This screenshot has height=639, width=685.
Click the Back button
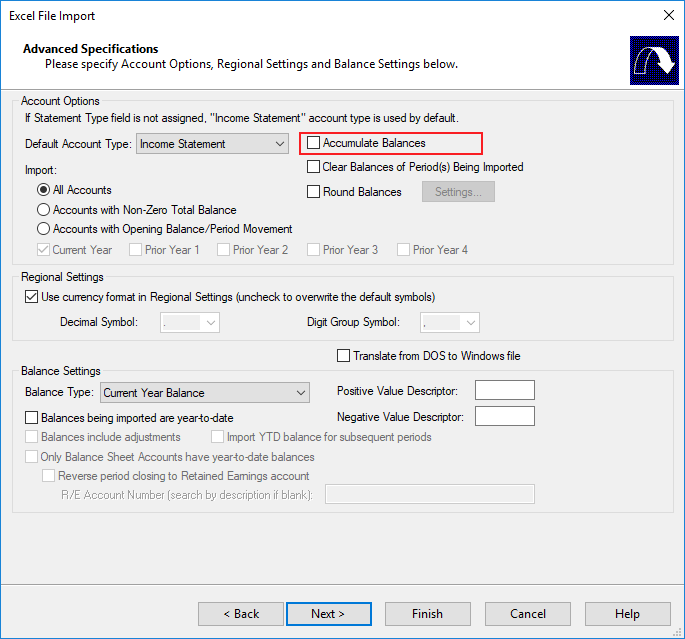[241, 614]
